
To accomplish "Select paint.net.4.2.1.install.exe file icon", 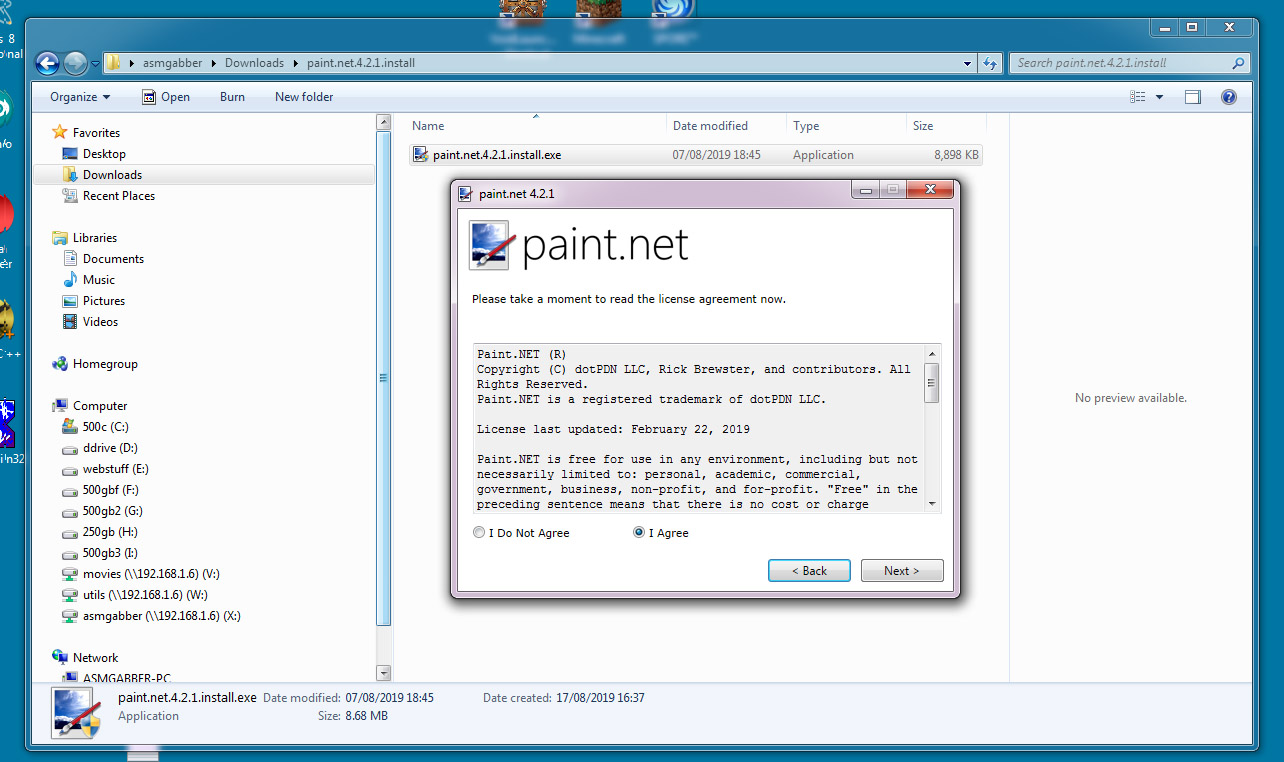I will pos(421,155).
